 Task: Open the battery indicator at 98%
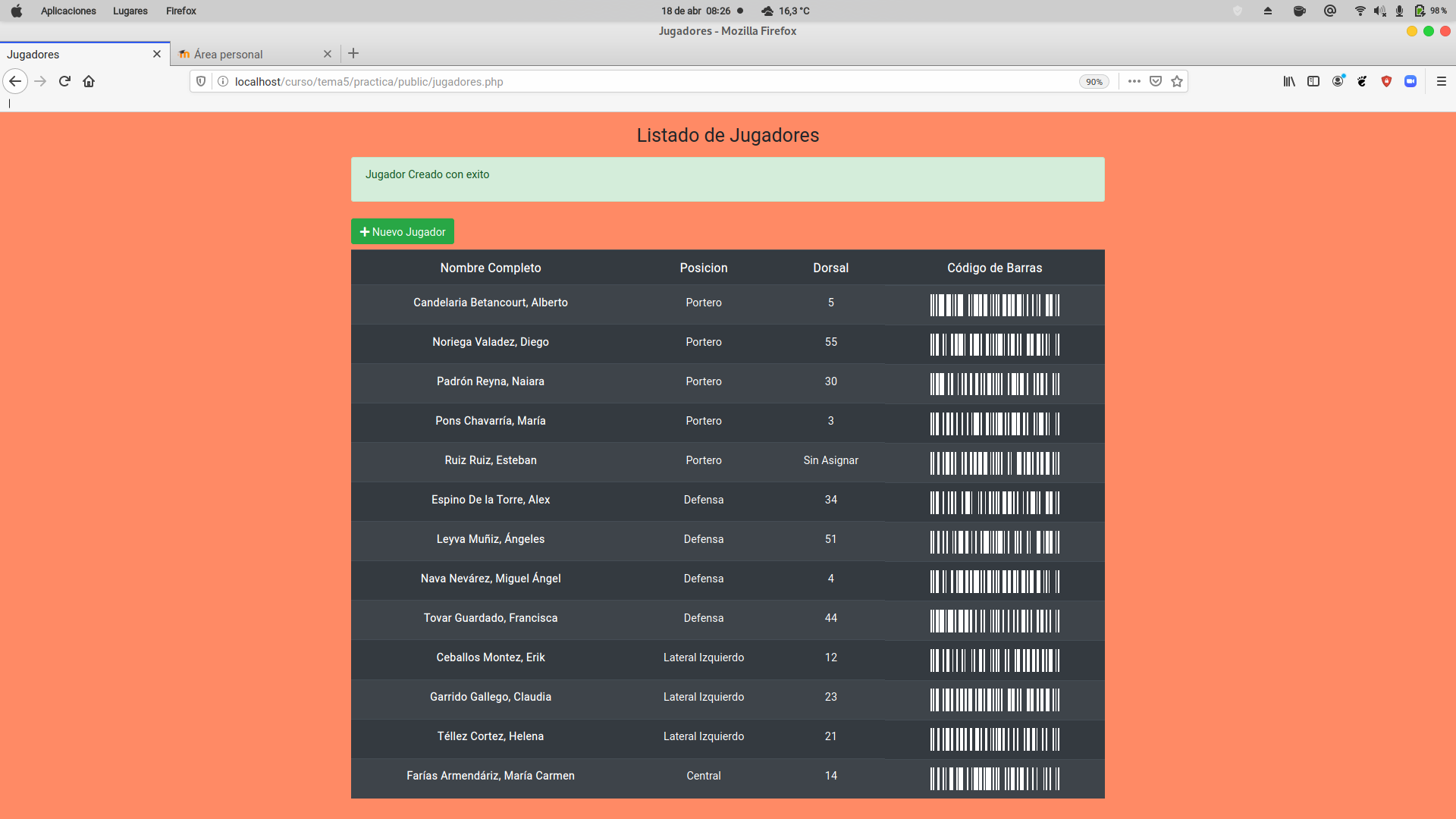coord(1430,11)
